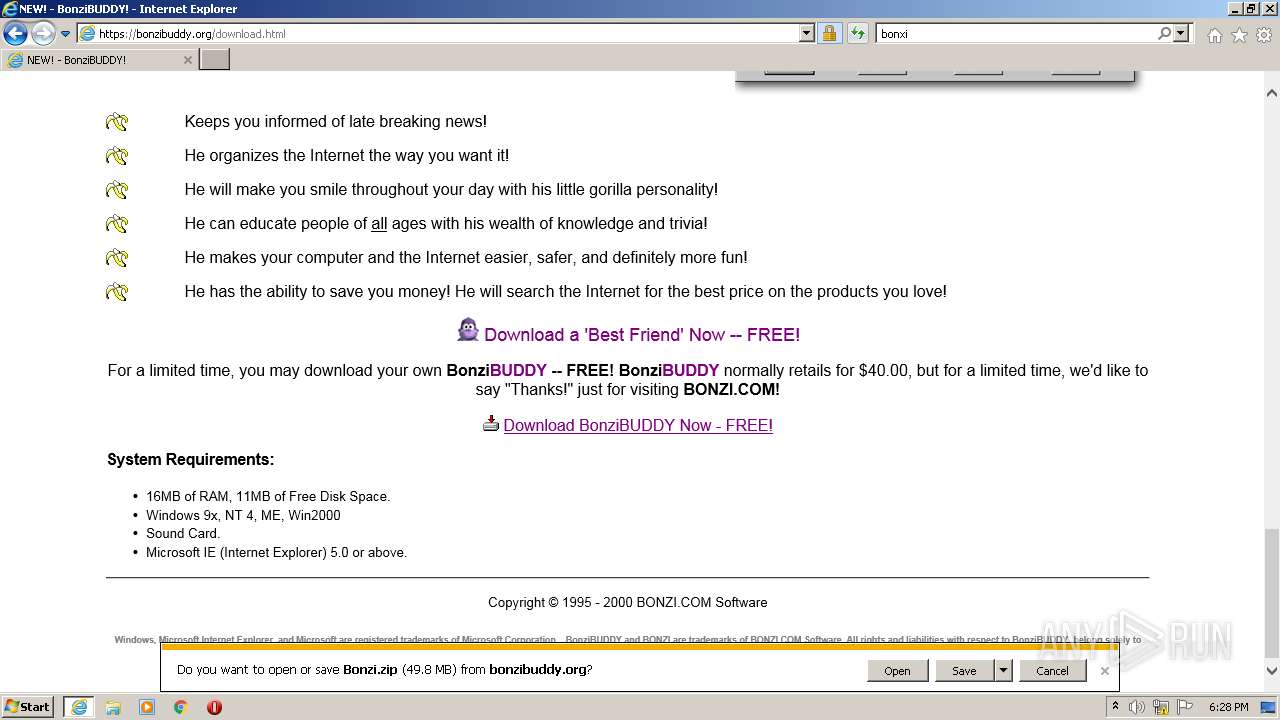
Task: View the security lock report icon
Action: click(829, 33)
